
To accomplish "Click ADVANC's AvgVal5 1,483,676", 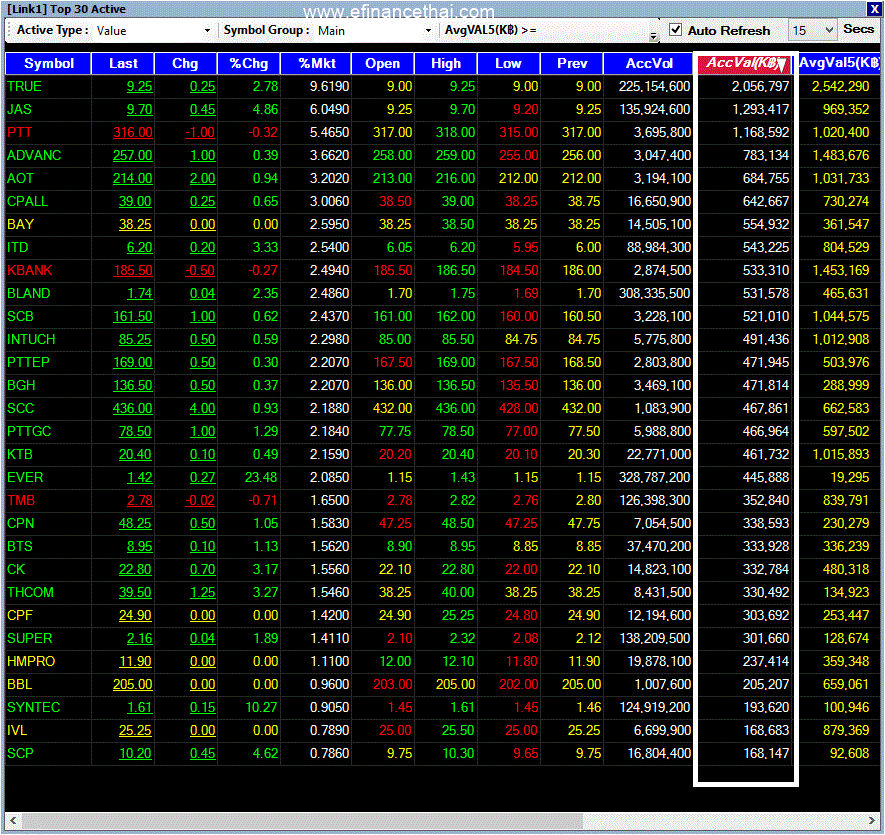I will click(x=840, y=155).
